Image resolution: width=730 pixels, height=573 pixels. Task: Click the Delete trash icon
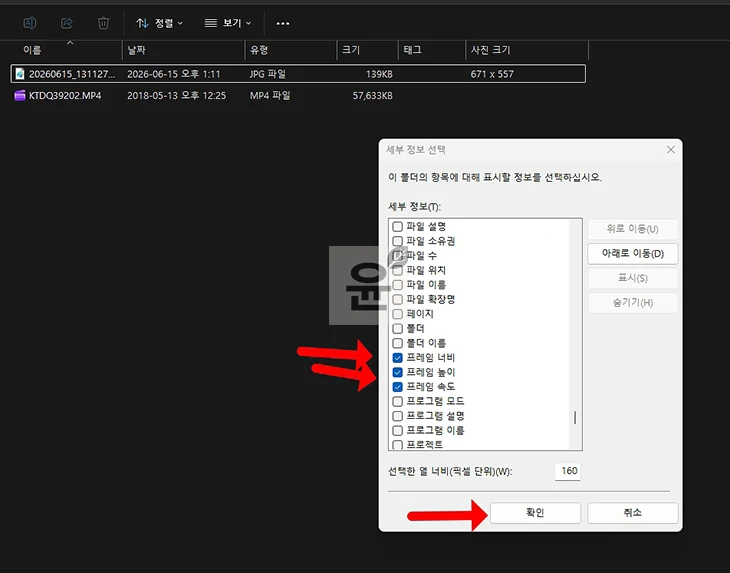tap(103, 23)
